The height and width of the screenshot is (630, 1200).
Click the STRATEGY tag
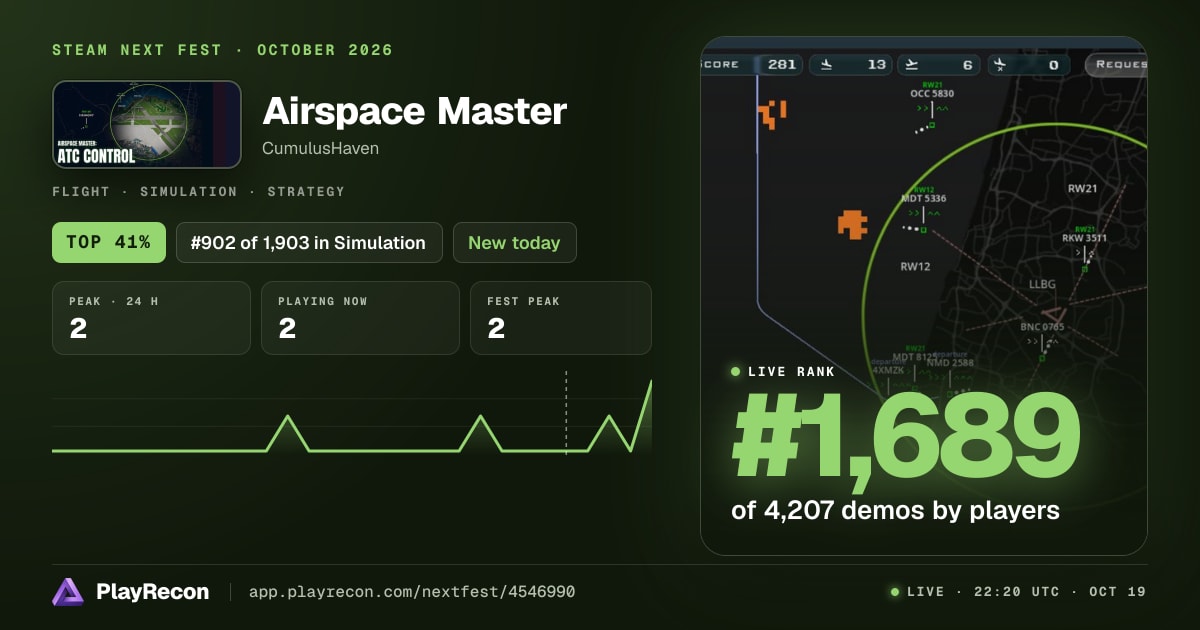pos(306,191)
